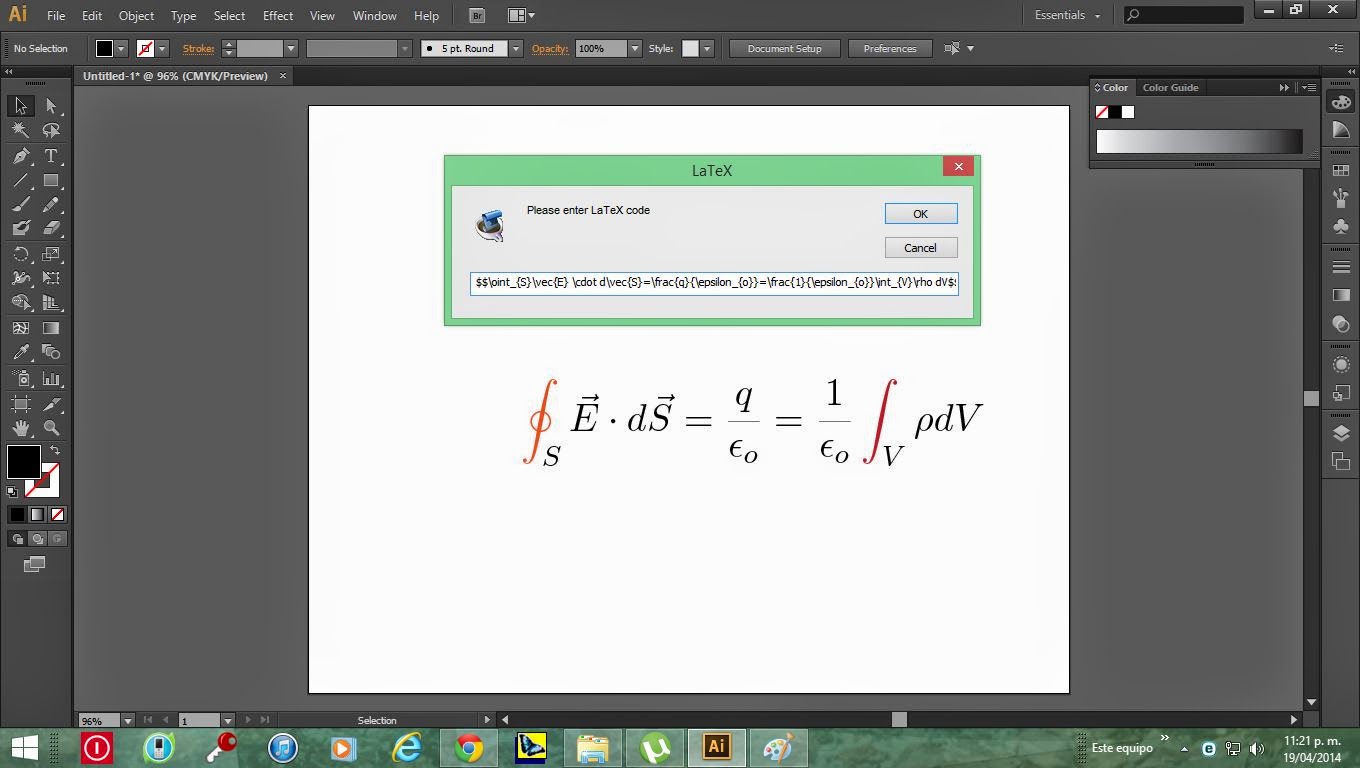Screen dimensions: 1360x768
Task: Open the Brushes panel from dock
Action: click(1341, 199)
